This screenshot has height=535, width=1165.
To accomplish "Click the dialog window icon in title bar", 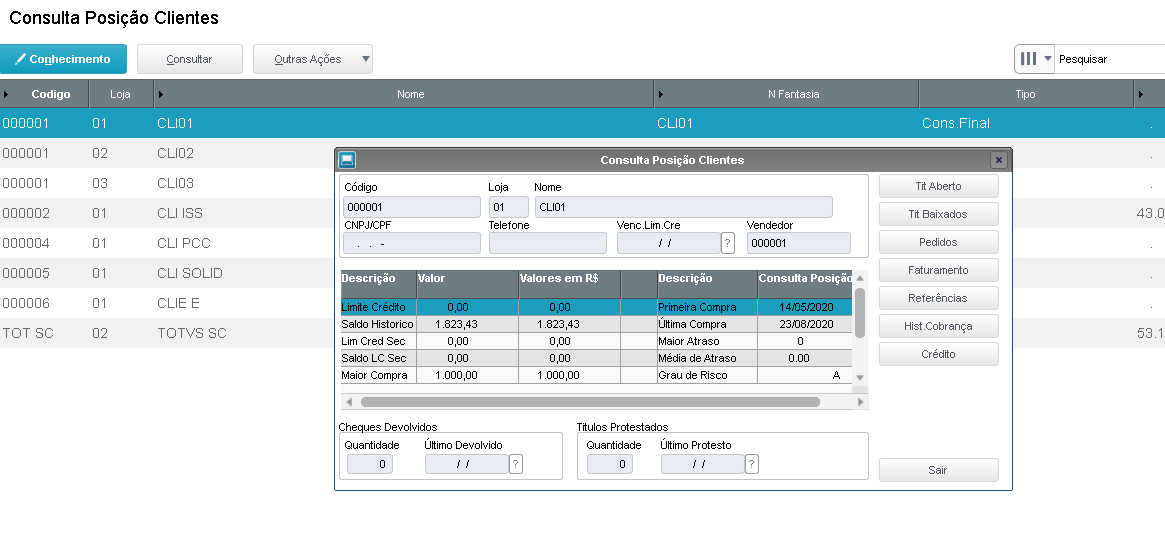I will click(x=347, y=160).
